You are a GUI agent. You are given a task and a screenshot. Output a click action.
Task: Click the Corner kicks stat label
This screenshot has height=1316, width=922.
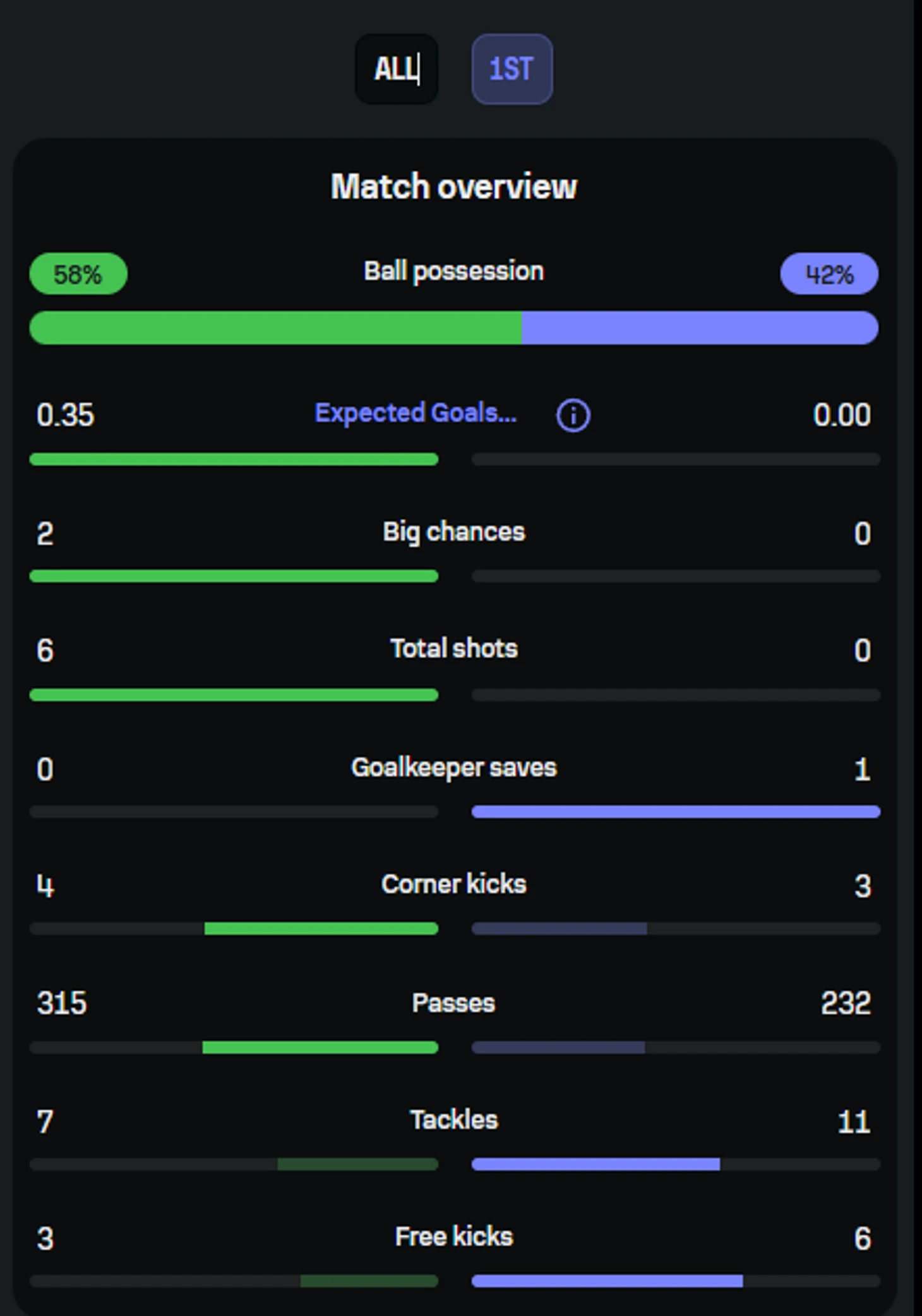453,884
